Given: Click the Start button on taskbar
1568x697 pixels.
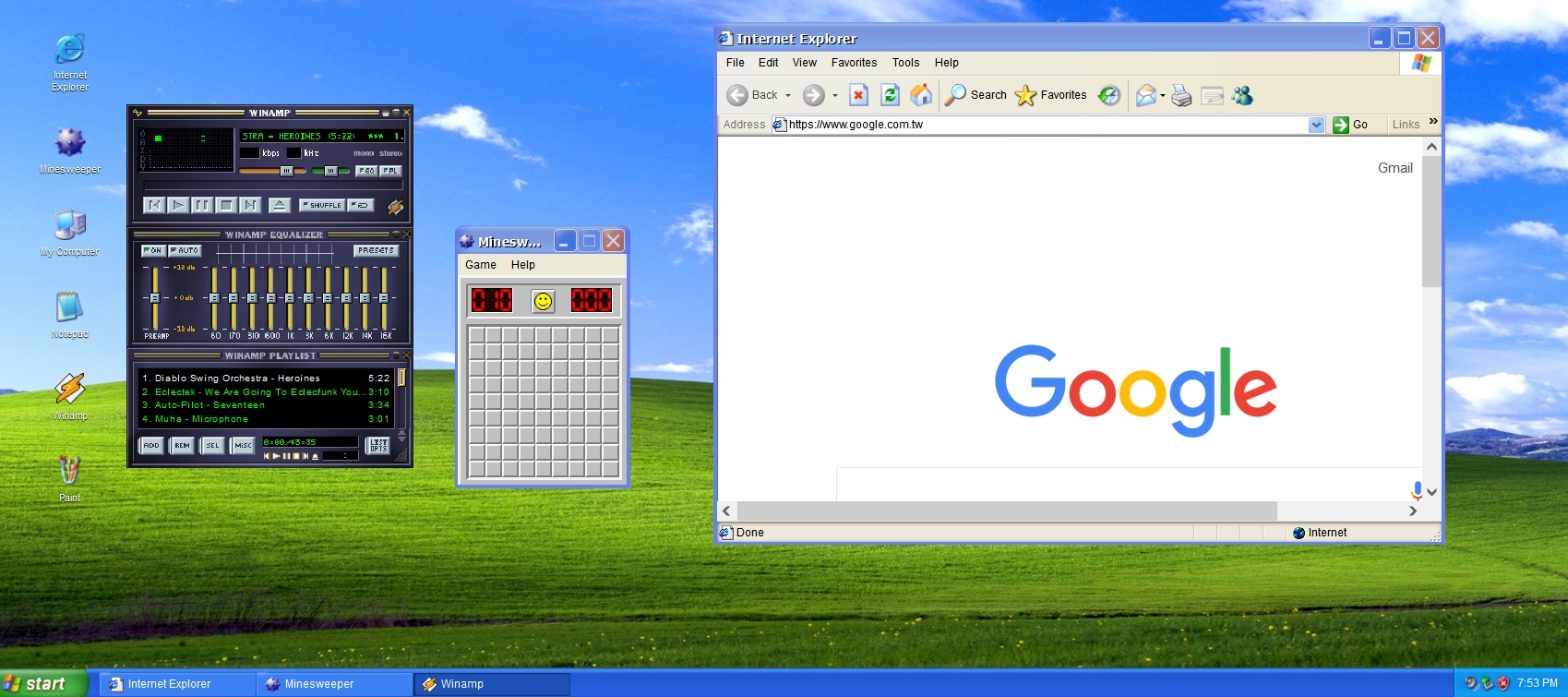Looking at the screenshot, I should (x=43, y=683).
